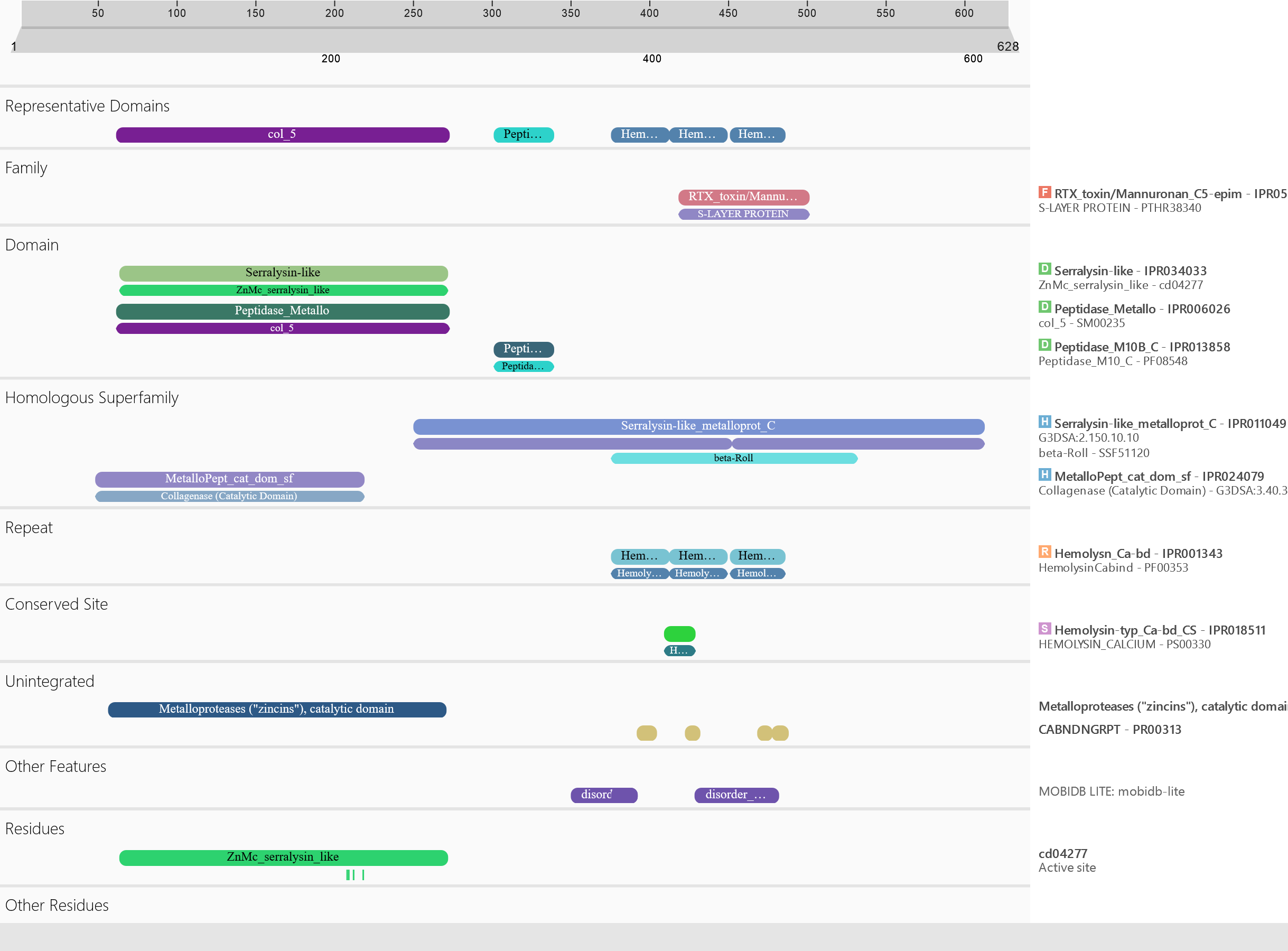The image size is (1288, 951).
Task: Select the S-LAYER PROTEIN family bar
Action: 743,214
